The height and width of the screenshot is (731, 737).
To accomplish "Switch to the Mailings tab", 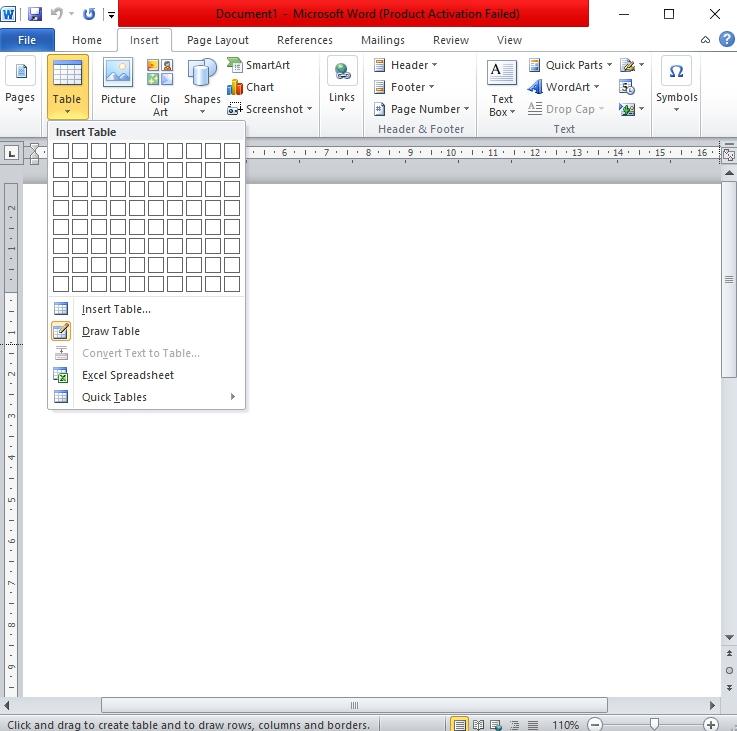I will (x=383, y=40).
